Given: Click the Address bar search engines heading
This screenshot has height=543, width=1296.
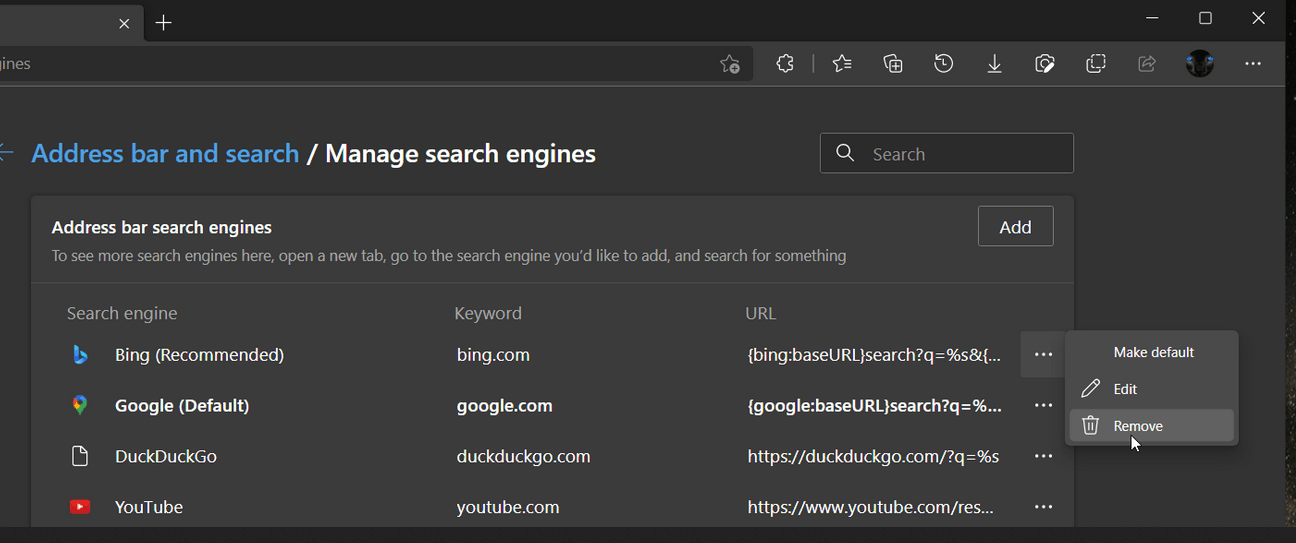Looking at the screenshot, I should [162, 227].
